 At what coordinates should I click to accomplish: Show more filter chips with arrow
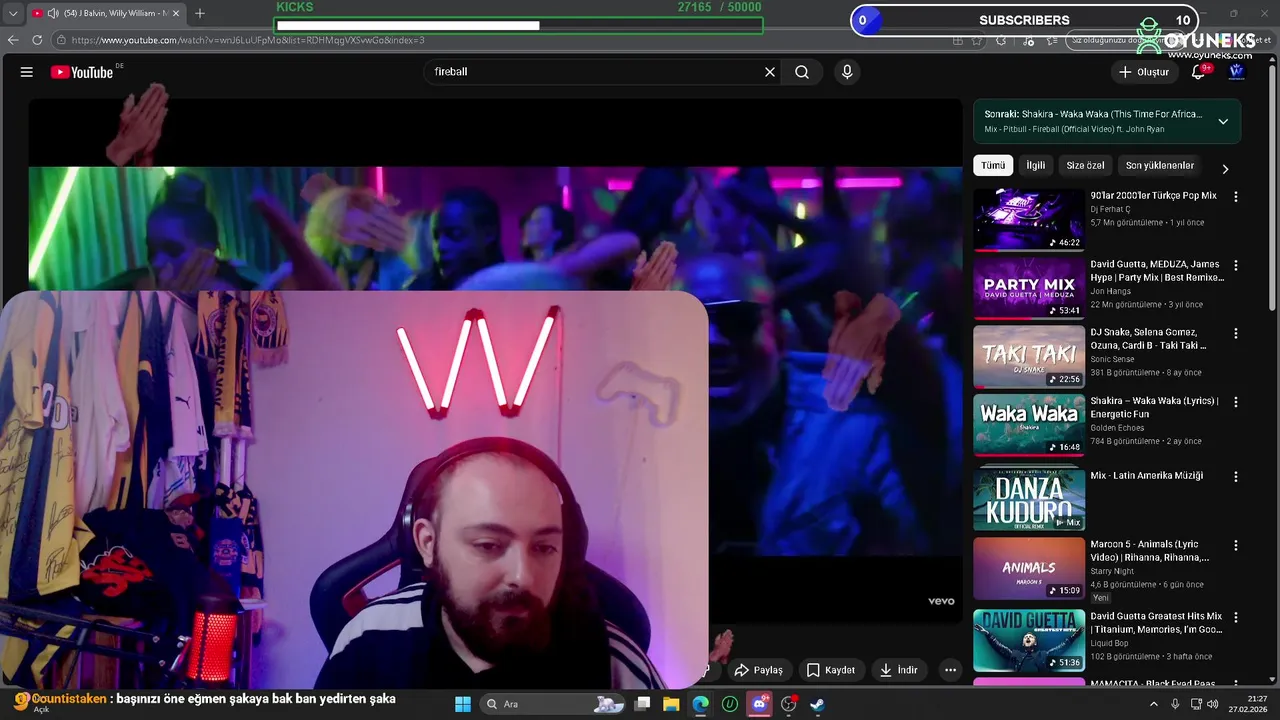(x=1225, y=168)
